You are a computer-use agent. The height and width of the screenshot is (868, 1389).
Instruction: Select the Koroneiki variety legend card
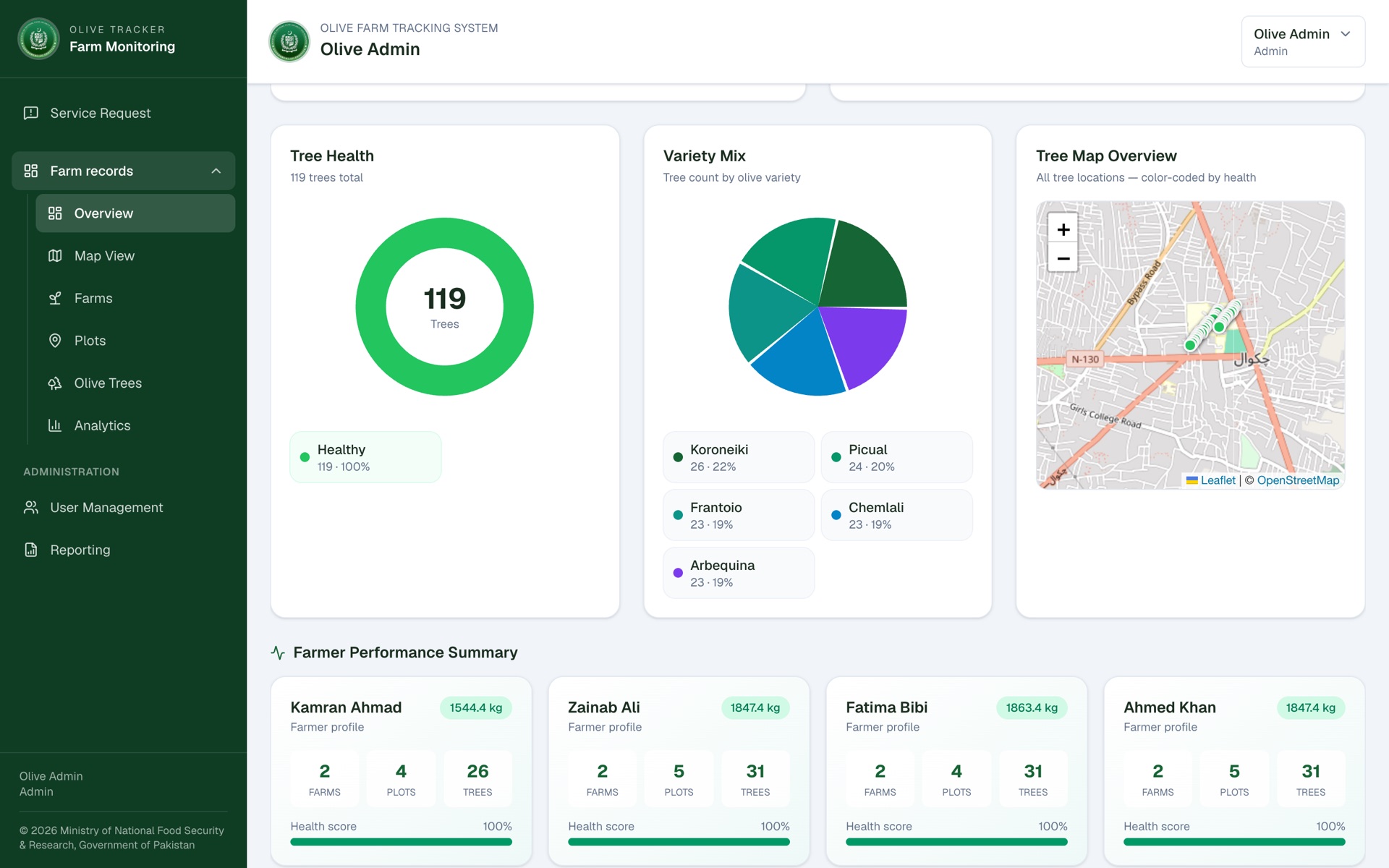pyautogui.click(x=739, y=457)
